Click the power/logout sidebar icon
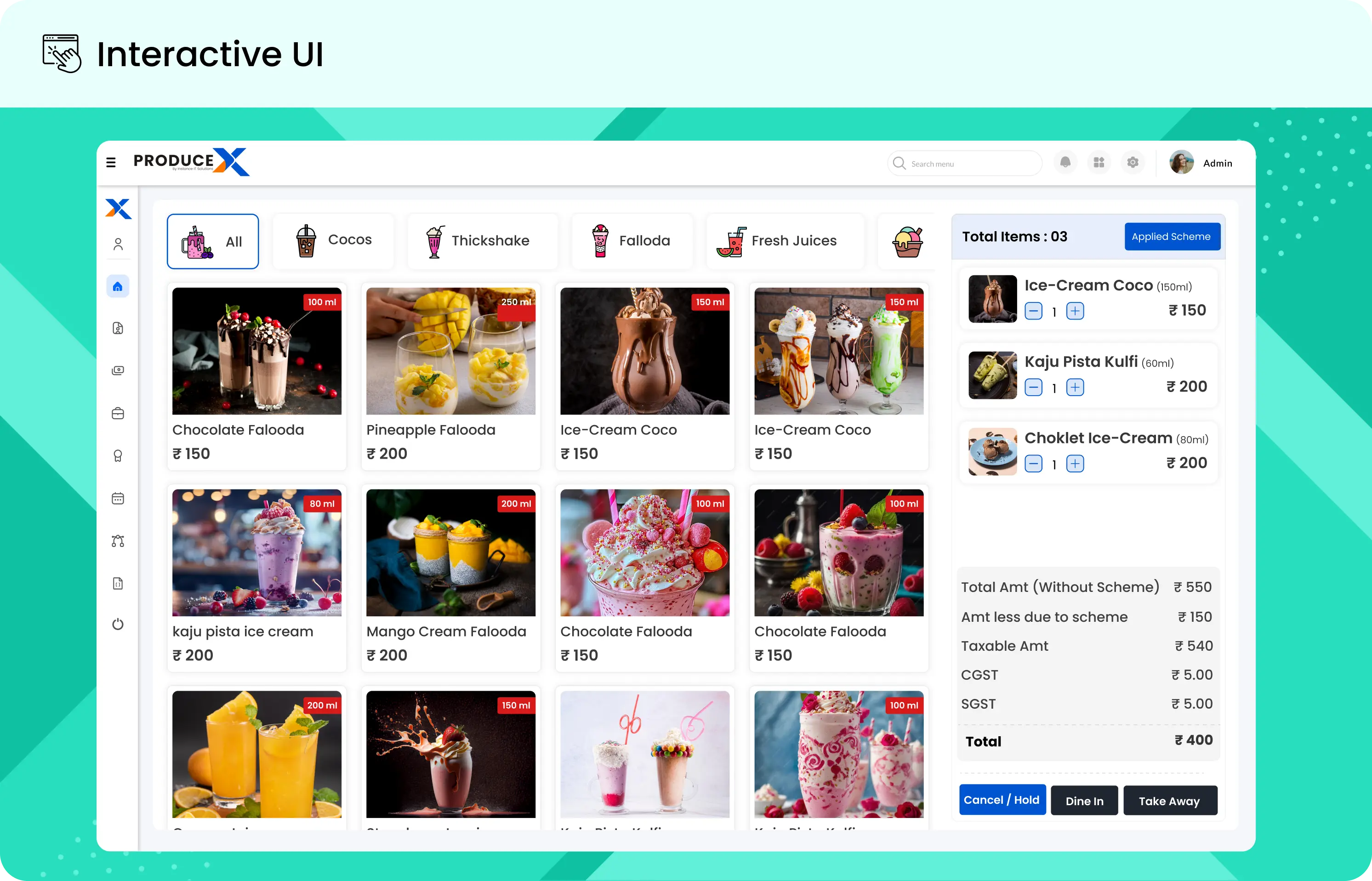This screenshot has width=1372, height=881. pos(118,624)
